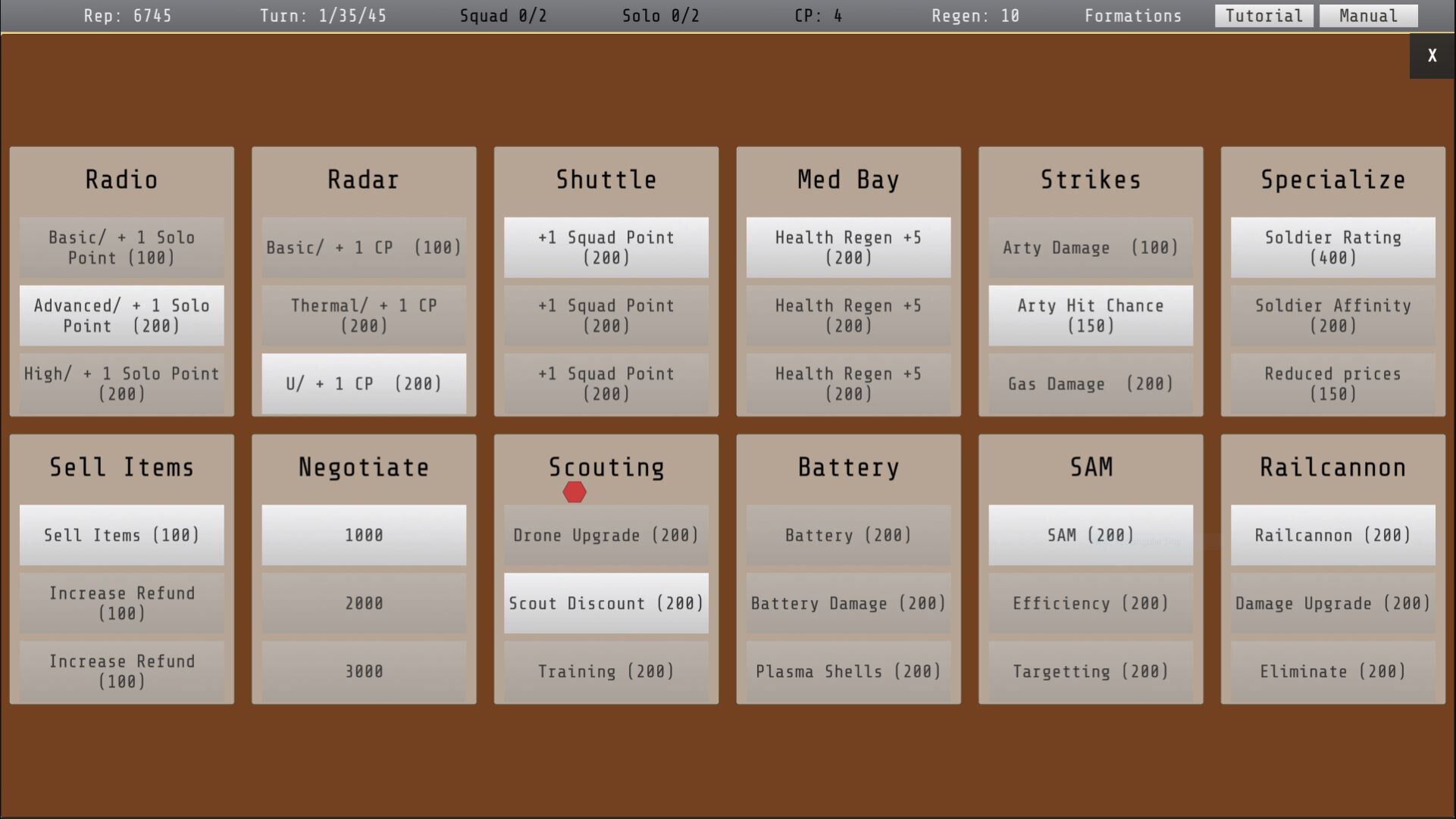1456x819 pixels.
Task: Purchase Arty Hit Chance upgrade
Action: point(1091,315)
